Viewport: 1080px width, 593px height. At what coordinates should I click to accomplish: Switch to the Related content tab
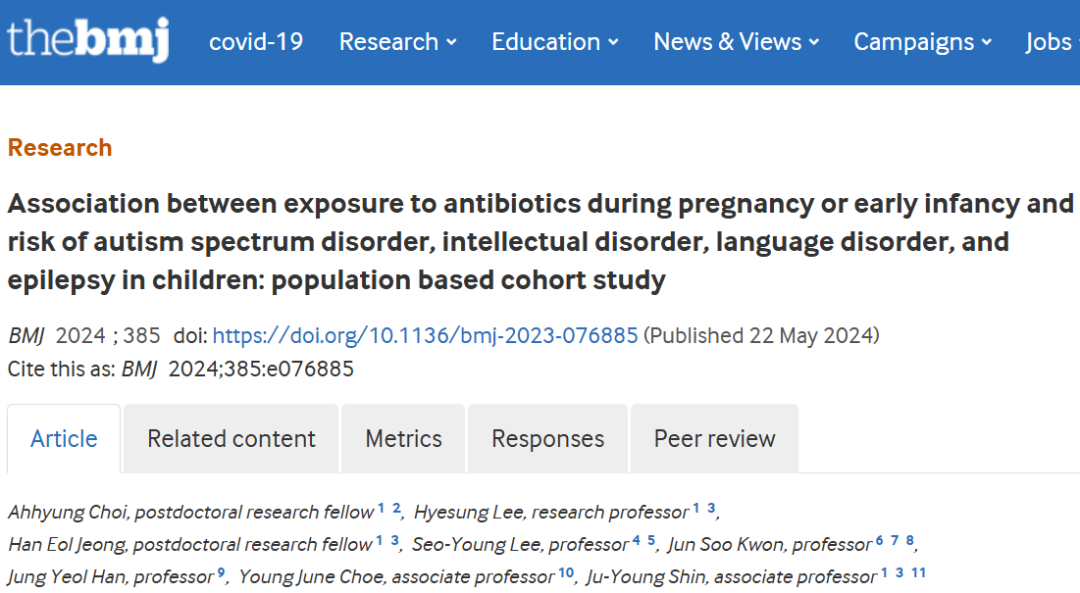231,439
